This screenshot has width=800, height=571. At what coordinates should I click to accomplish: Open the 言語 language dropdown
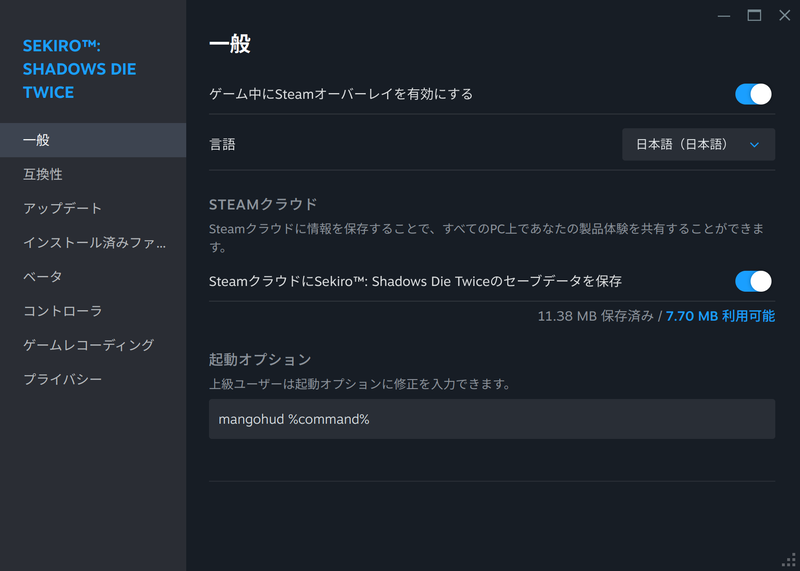pos(698,144)
